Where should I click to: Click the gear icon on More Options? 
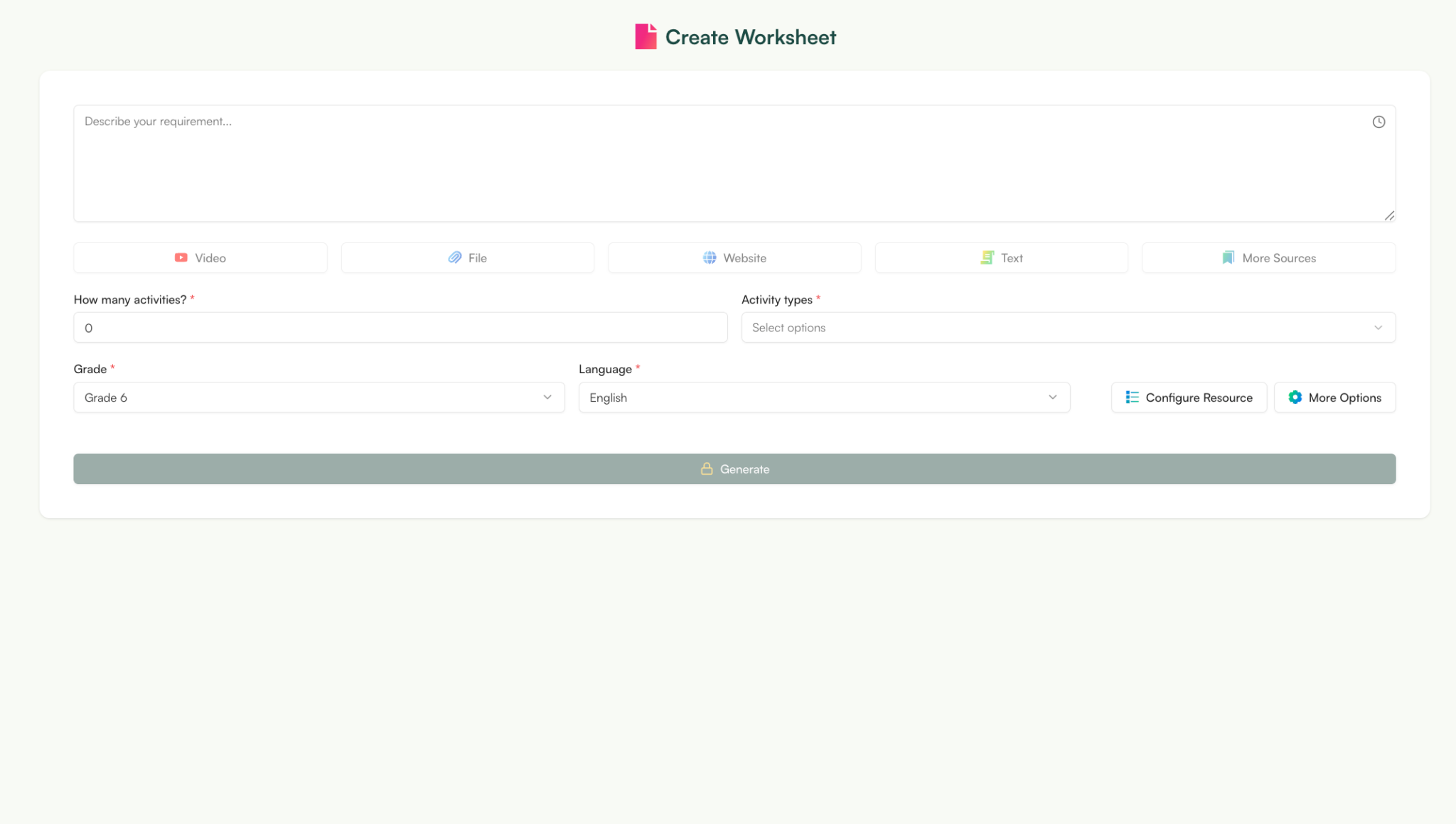(1295, 397)
